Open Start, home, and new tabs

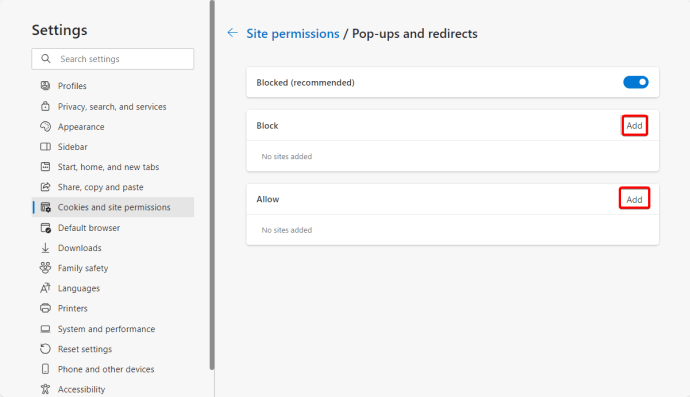pyautogui.click(x=113, y=167)
